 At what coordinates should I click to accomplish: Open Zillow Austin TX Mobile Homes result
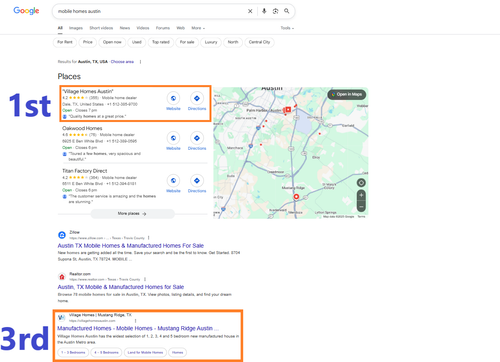[x=130, y=246]
